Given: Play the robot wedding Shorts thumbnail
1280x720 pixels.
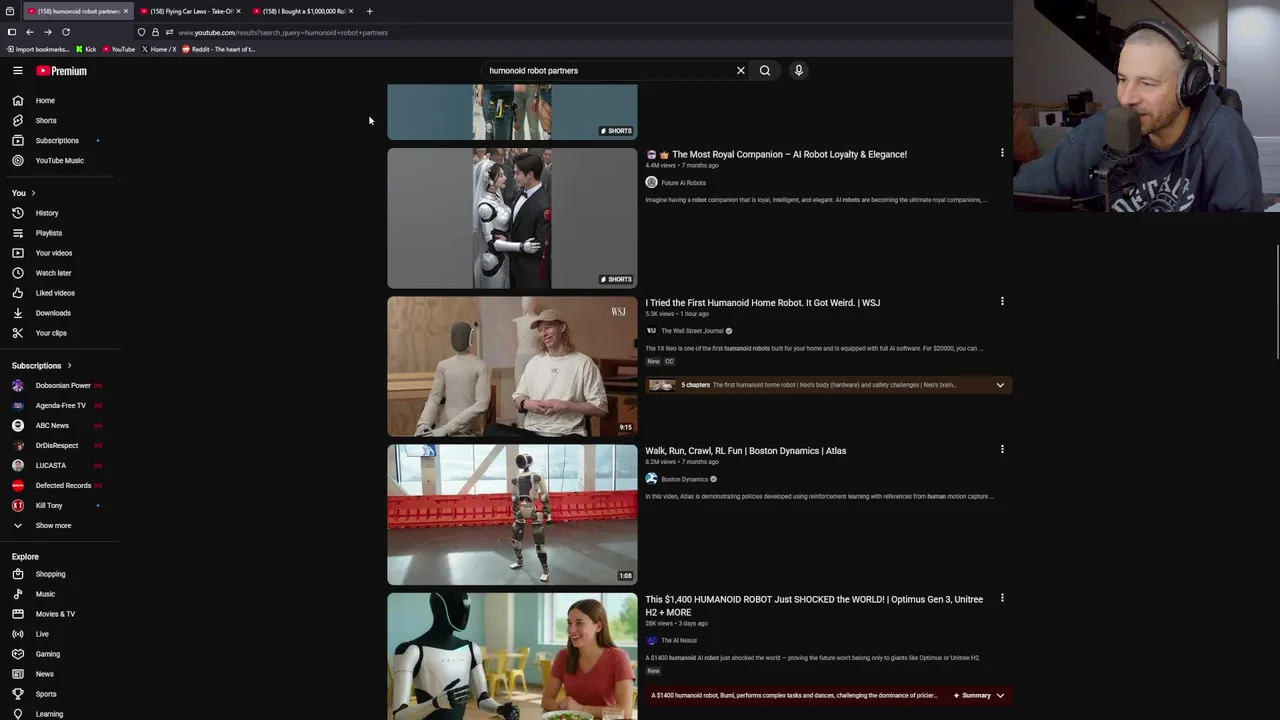Looking at the screenshot, I should [x=512, y=218].
